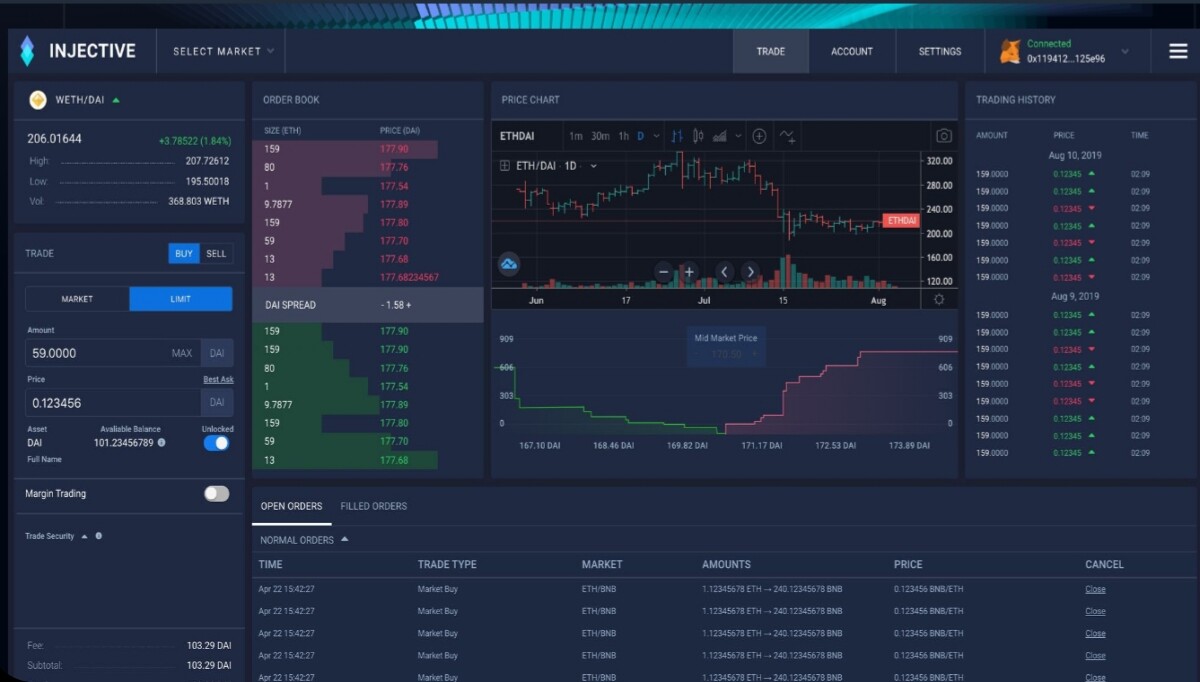Open chart settings gear below price axis
This screenshot has width=1200, height=682.
click(x=938, y=299)
